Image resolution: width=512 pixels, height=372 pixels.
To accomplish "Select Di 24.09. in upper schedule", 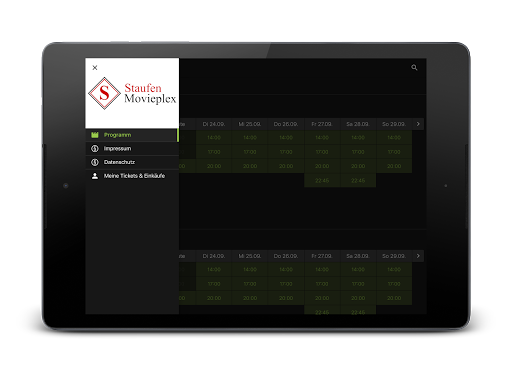I will (x=214, y=124).
